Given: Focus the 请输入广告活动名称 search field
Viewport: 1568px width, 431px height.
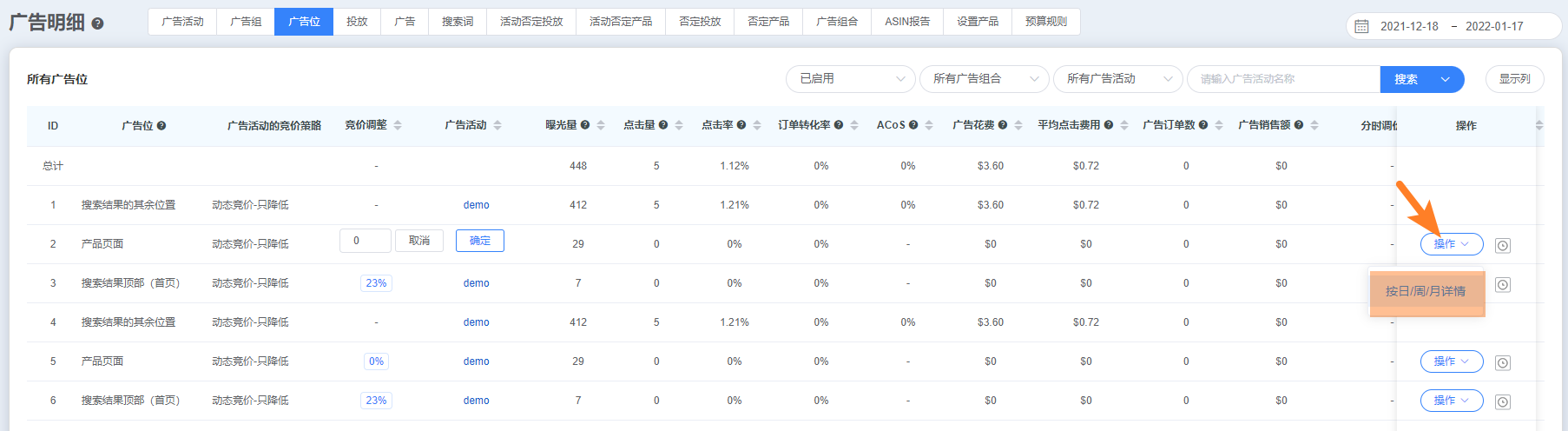Looking at the screenshot, I should pyautogui.click(x=1282, y=79).
